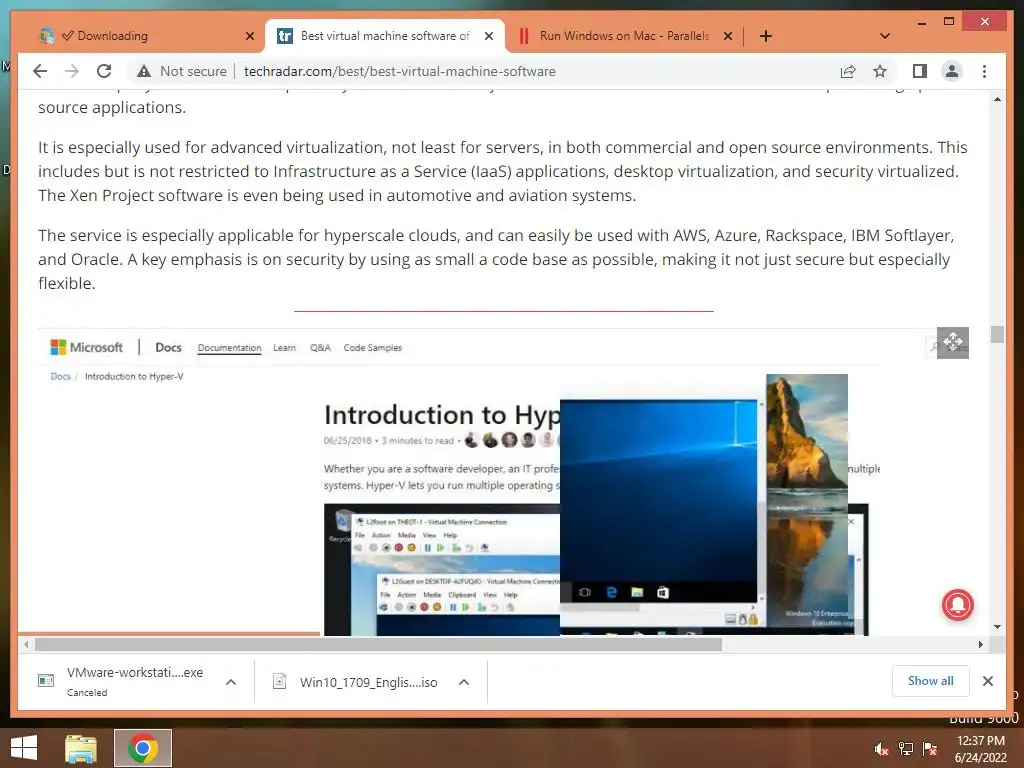Click the address bar URL field

click(400, 71)
